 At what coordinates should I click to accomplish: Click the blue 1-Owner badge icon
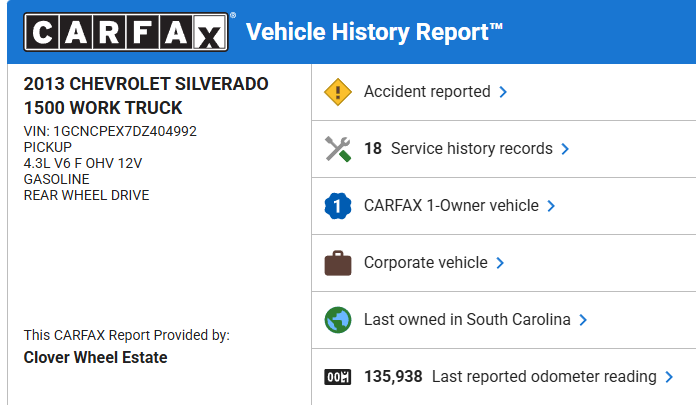click(x=338, y=206)
